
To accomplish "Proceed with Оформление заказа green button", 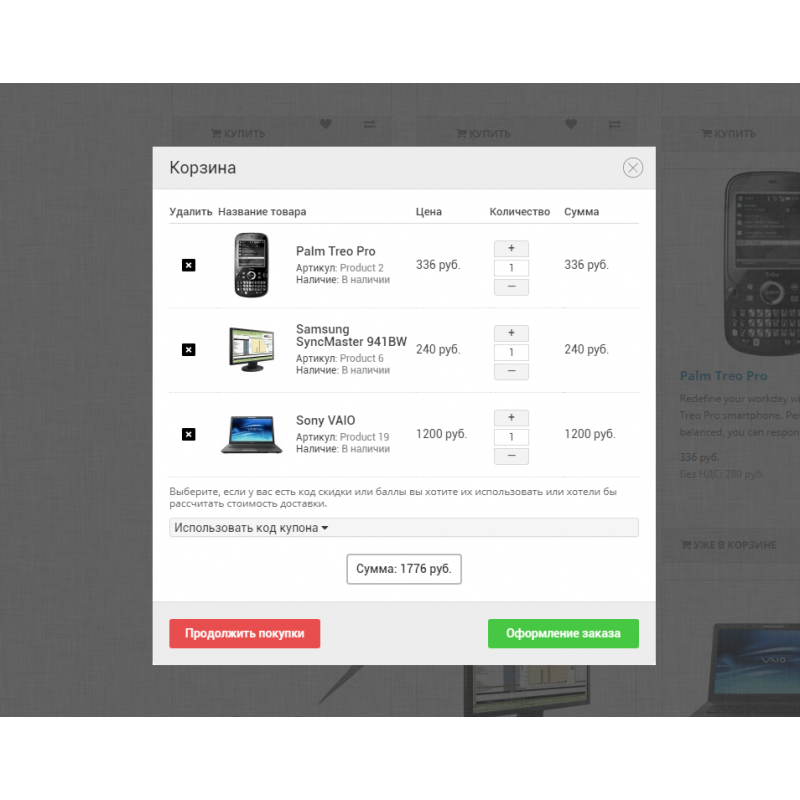I will coord(563,633).
